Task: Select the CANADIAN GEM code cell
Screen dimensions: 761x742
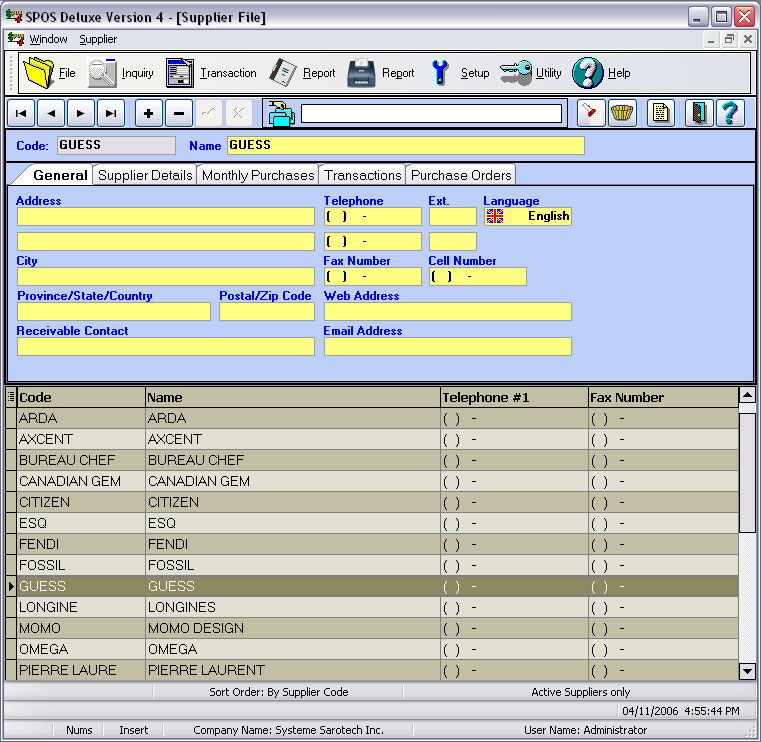Action: pos(81,481)
